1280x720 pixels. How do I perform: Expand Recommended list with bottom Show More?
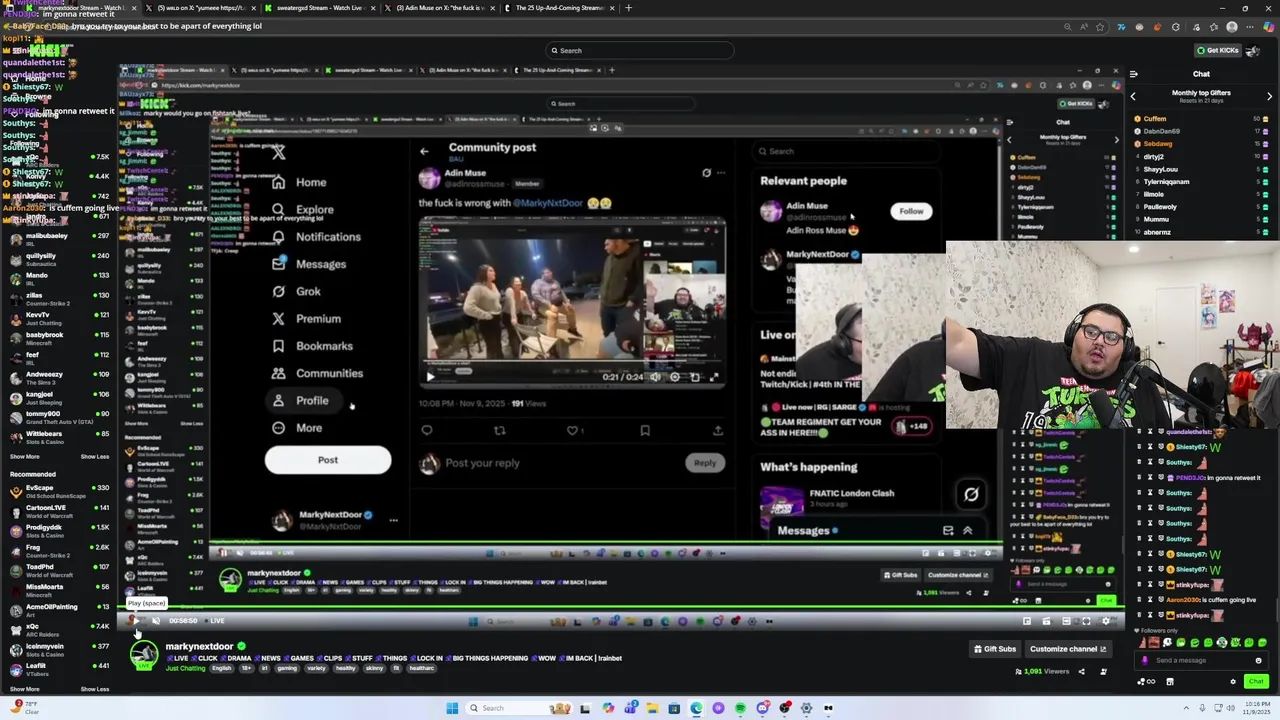pyautogui.click(x=25, y=689)
